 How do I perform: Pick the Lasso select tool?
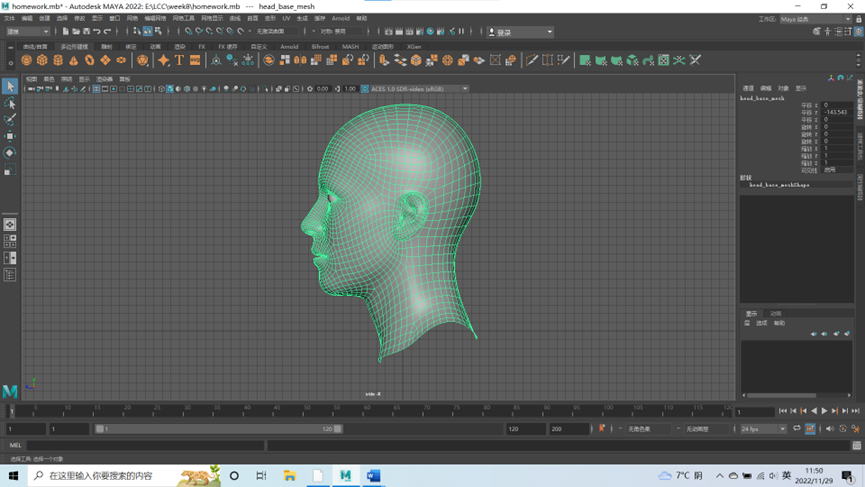coord(10,104)
